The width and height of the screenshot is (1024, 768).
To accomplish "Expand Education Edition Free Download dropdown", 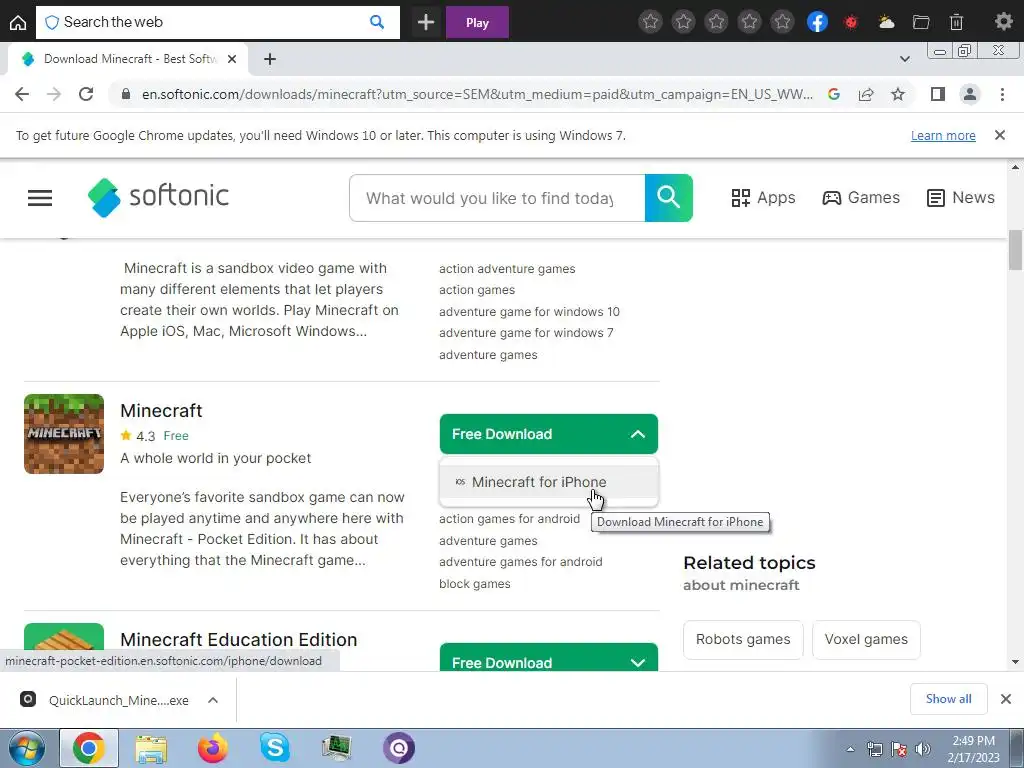I will 549,658.
